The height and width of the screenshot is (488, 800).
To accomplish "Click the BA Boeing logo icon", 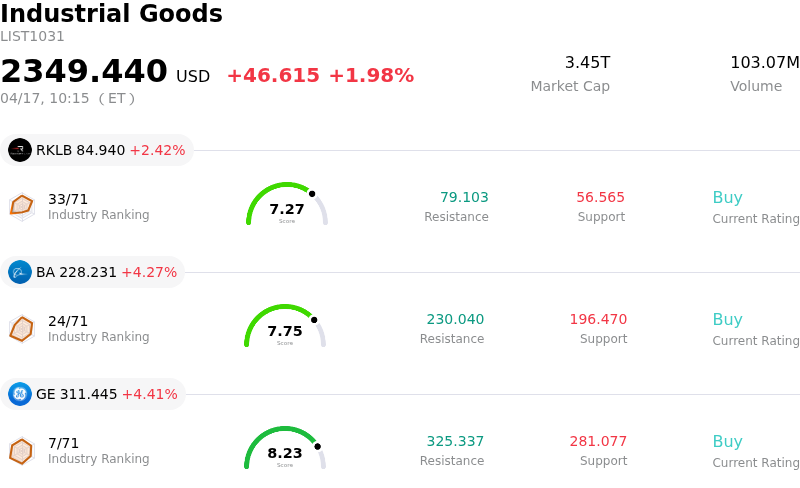I will 20,272.
